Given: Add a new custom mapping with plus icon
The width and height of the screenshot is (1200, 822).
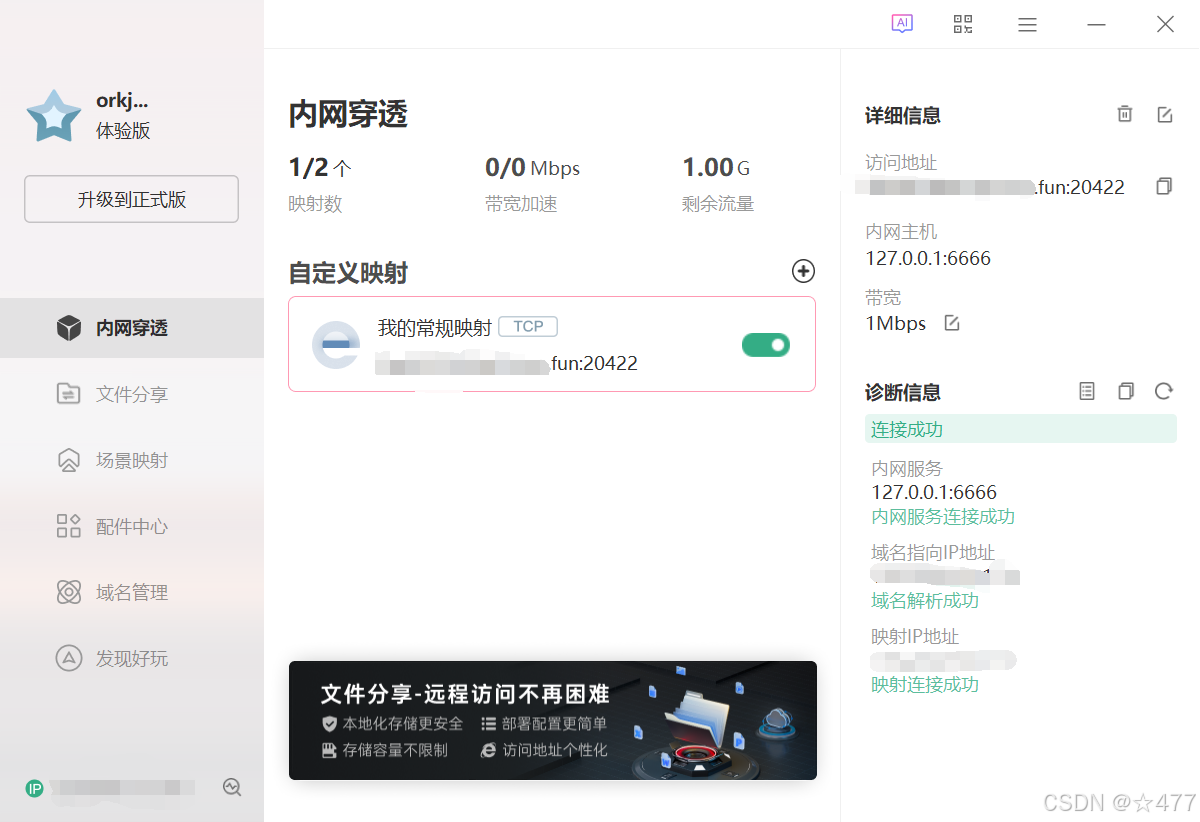Looking at the screenshot, I should click(x=803, y=271).
